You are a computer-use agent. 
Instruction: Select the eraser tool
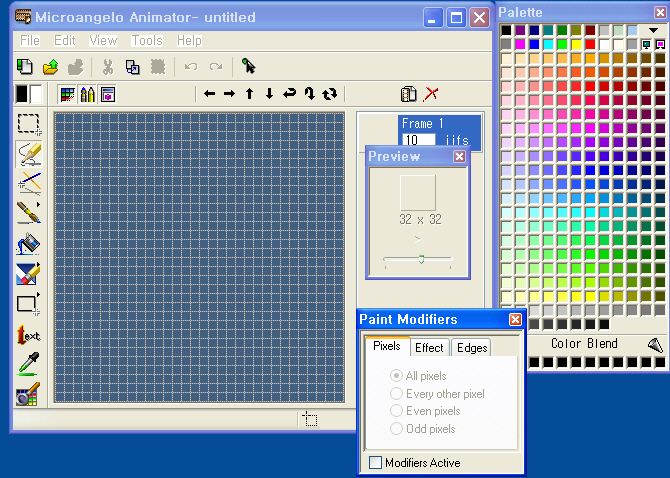point(28,273)
